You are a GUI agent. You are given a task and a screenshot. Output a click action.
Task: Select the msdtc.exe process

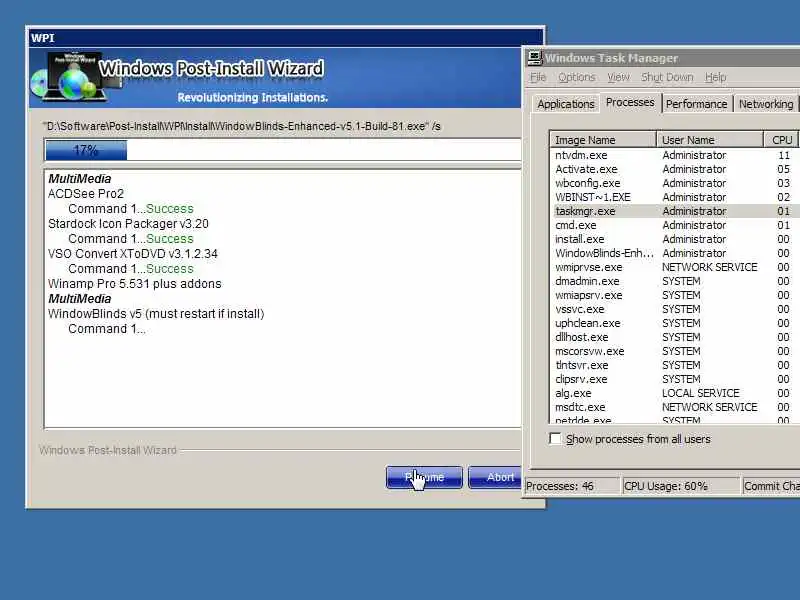coord(674,408)
